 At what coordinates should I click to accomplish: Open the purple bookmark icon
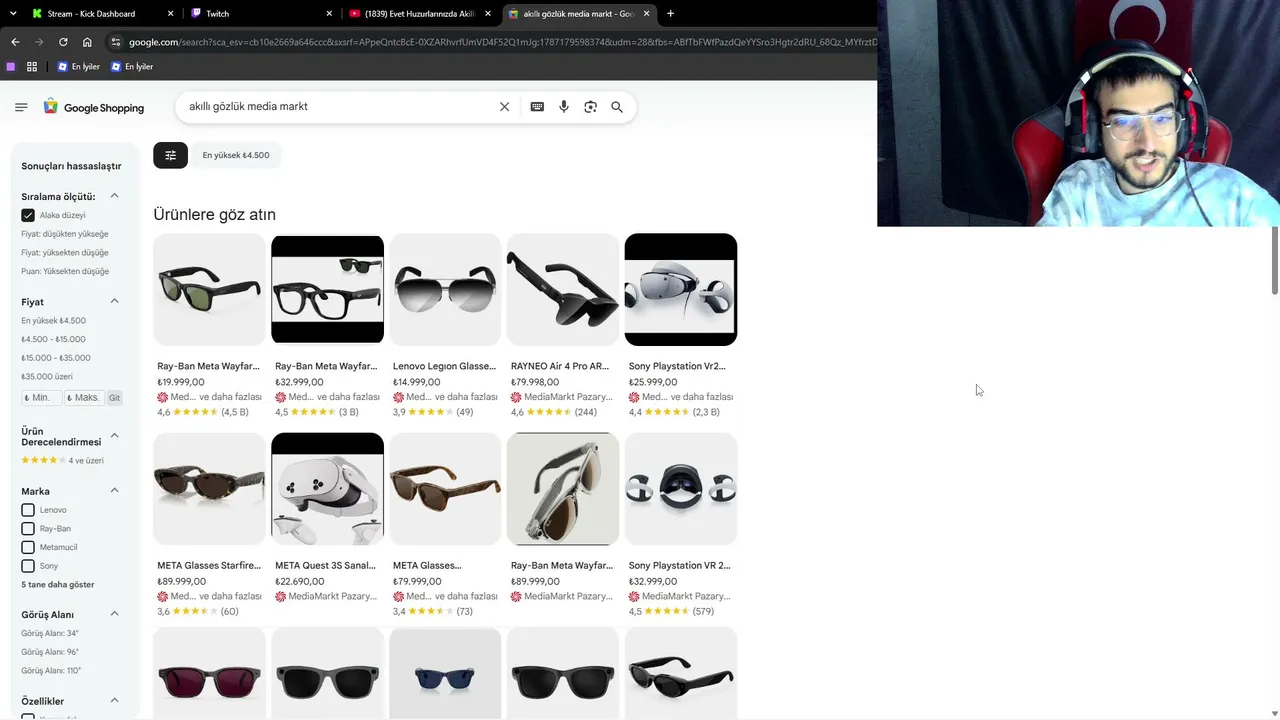(11, 67)
